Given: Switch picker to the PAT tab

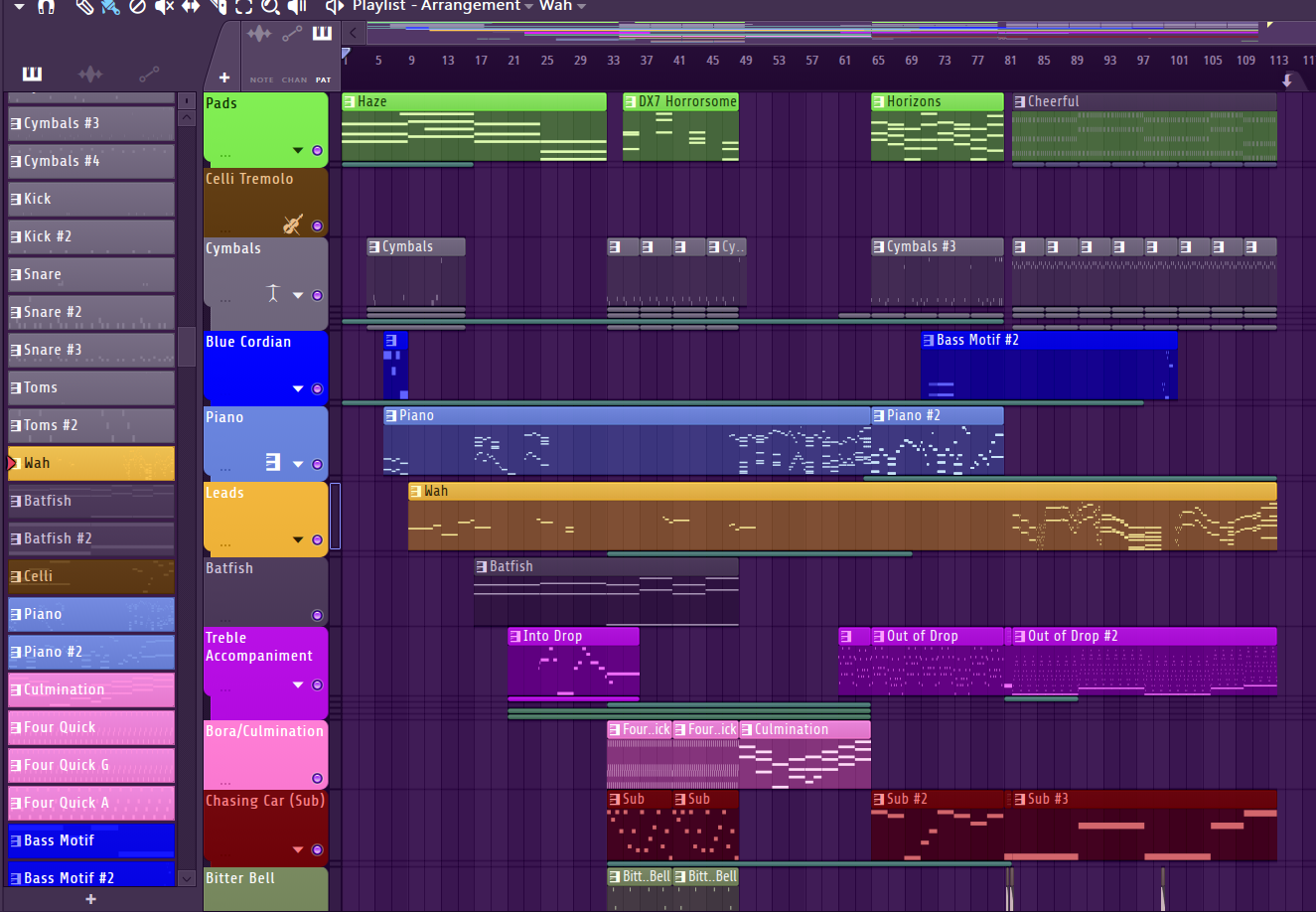Looking at the screenshot, I should [323, 79].
